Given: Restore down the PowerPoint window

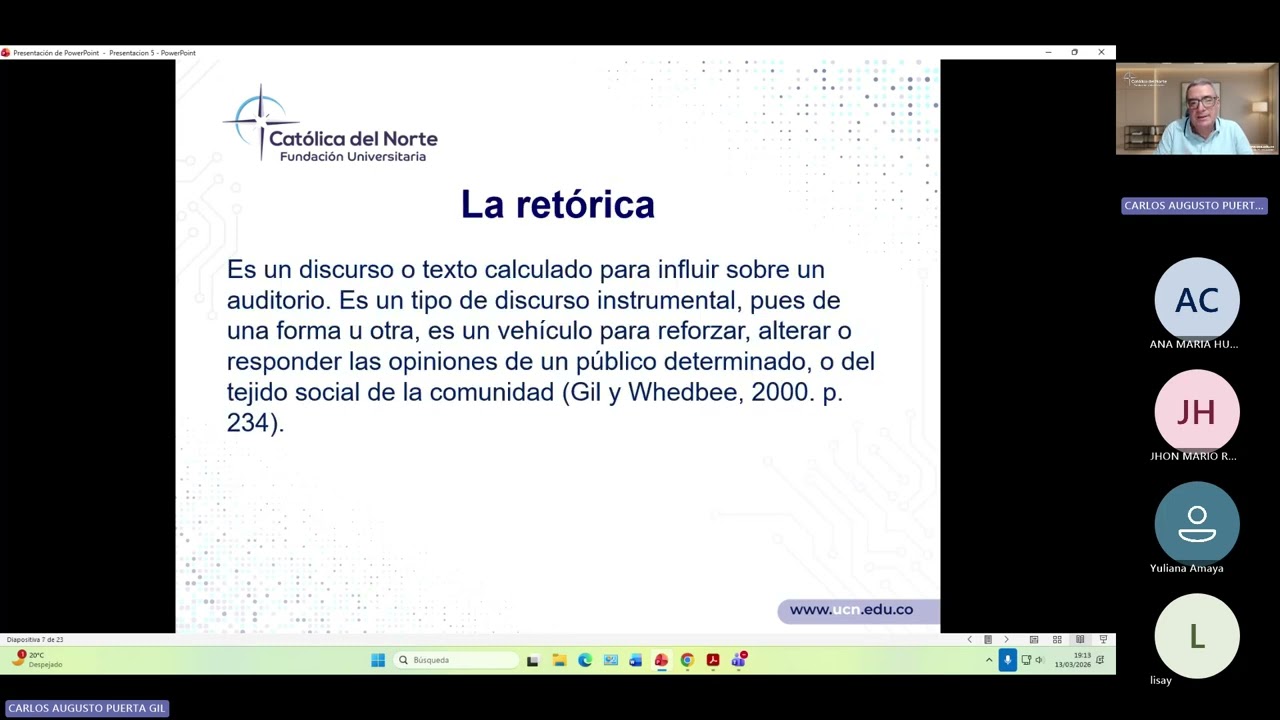Looking at the screenshot, I should click(x=1074, y=52).
